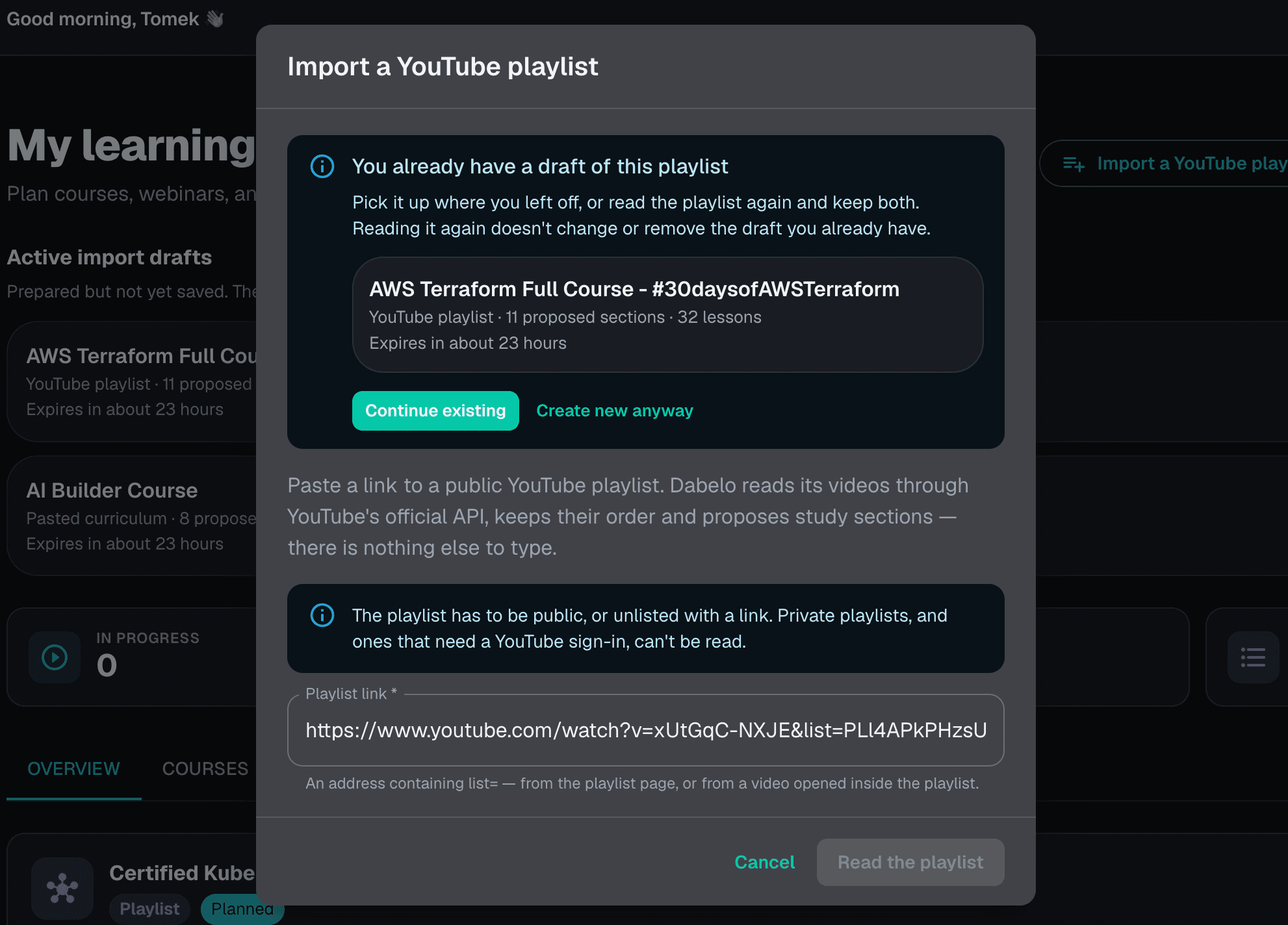Switch to the Overview tab
The height and width of the screenshot is (925, 1288).
click(73, 768)
